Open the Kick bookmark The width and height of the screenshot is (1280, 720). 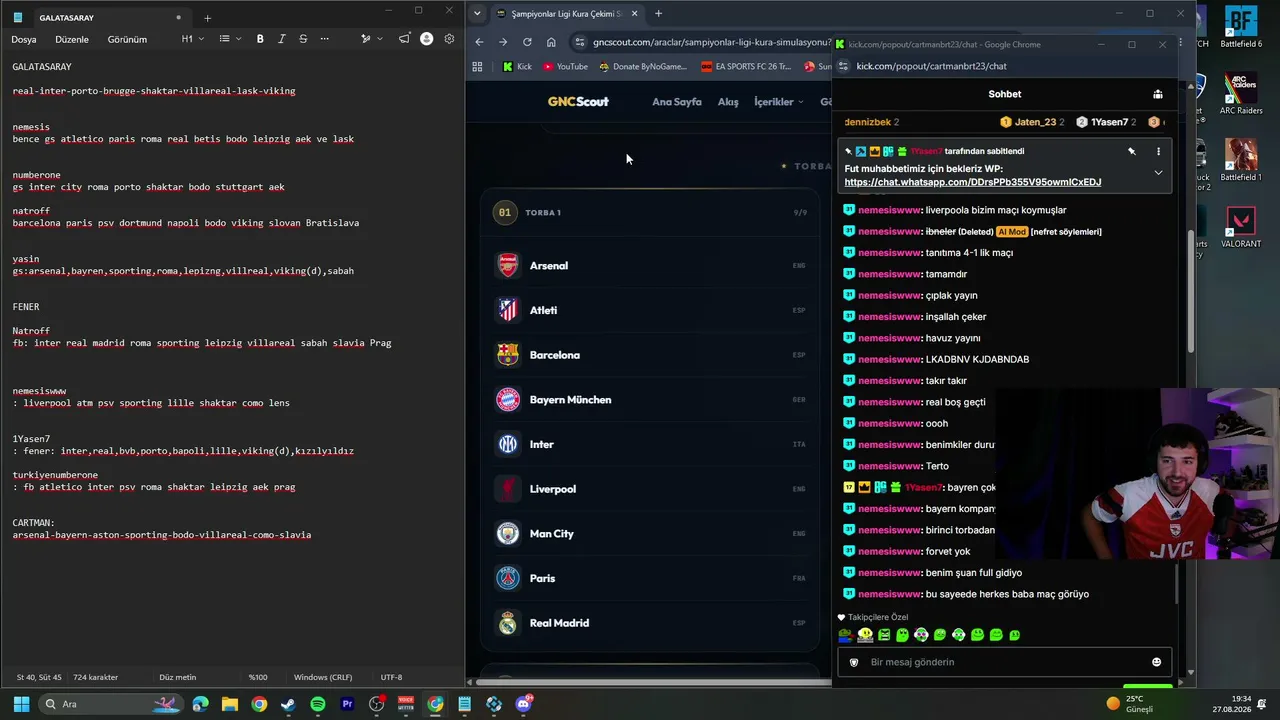[517, 67]
